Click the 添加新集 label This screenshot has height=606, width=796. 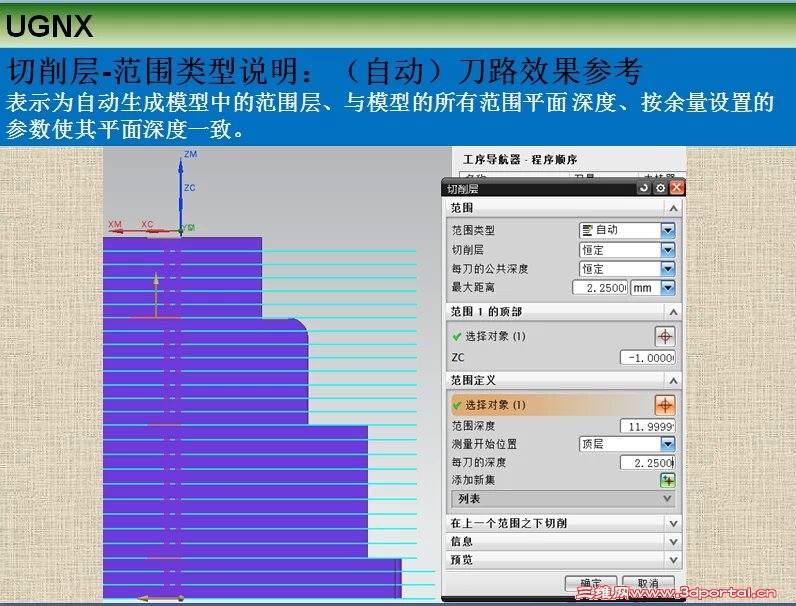pyautogui.click(x=473, y=480)
